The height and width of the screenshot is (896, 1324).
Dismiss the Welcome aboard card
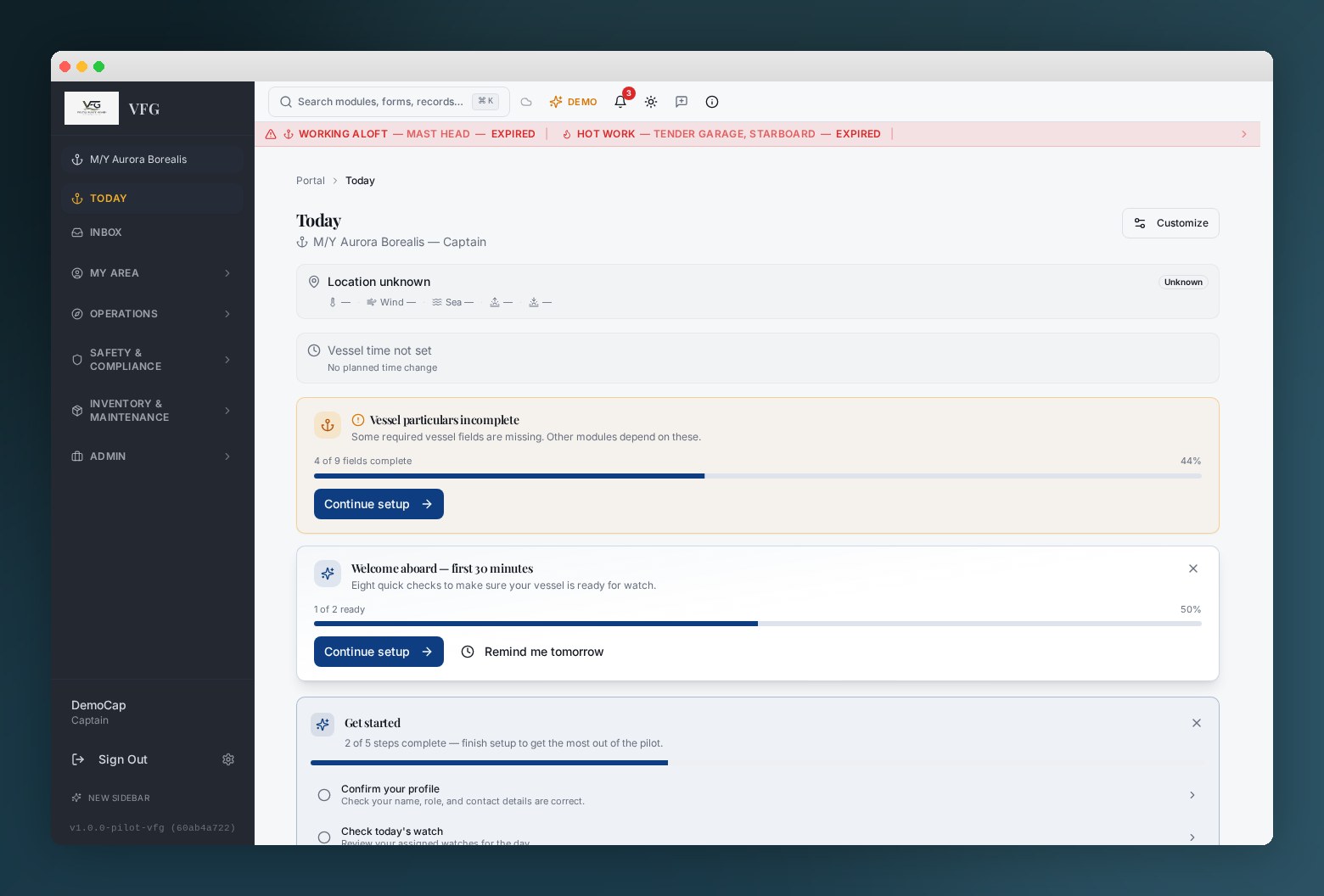coord(1193,568)
